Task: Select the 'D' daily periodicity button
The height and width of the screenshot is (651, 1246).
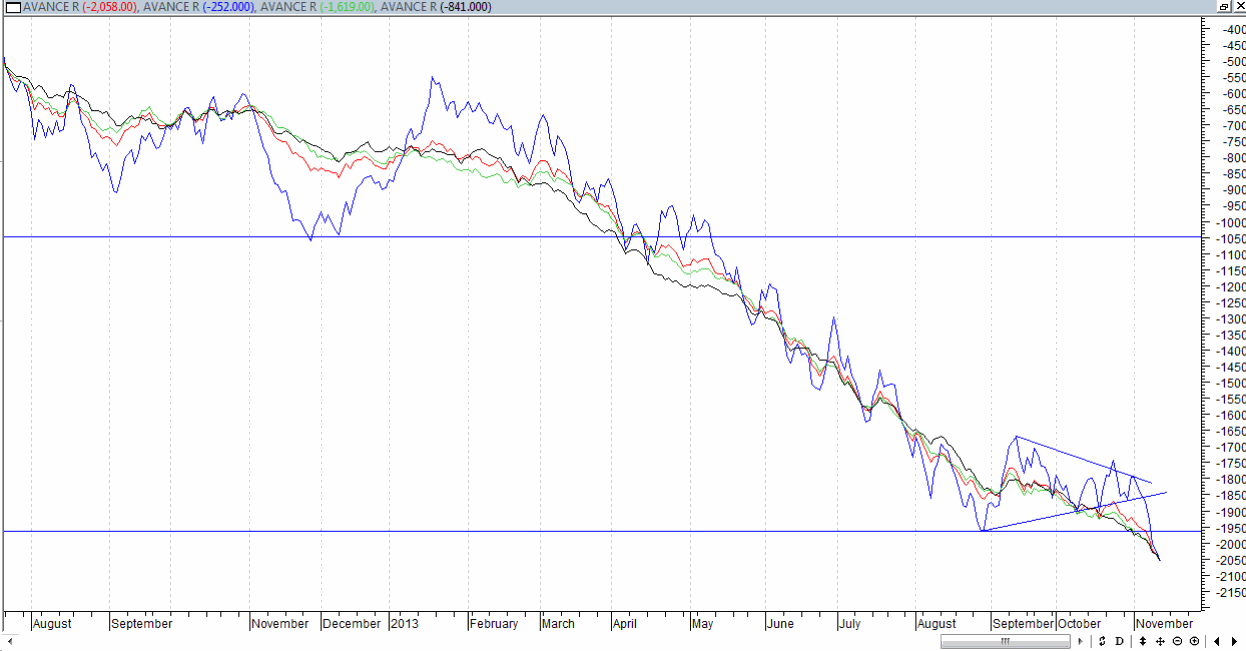Action: coord(1119,640)
